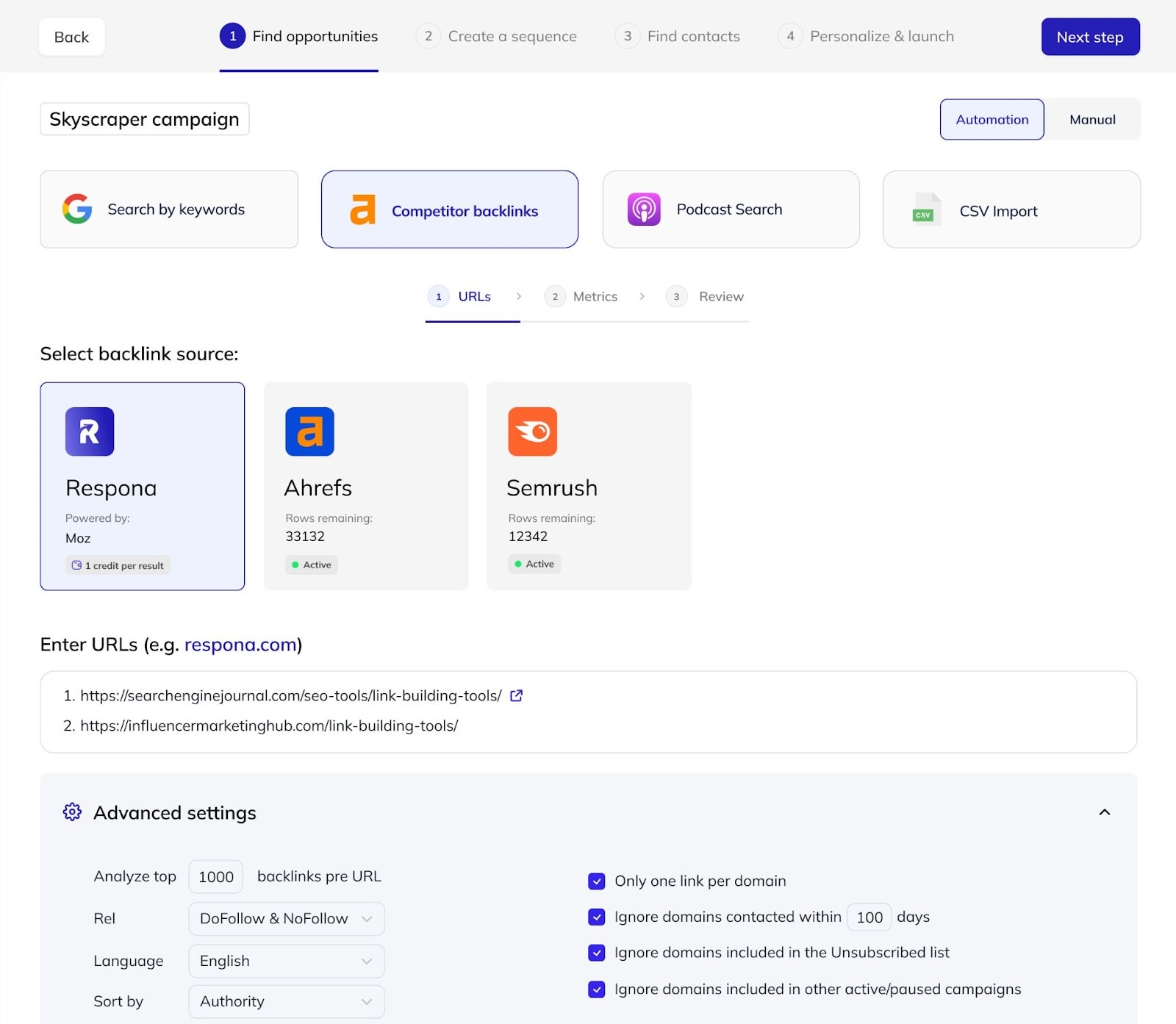Switch to Automation mode
This screenshot has width=1176, height=1024.
point(992,119)
